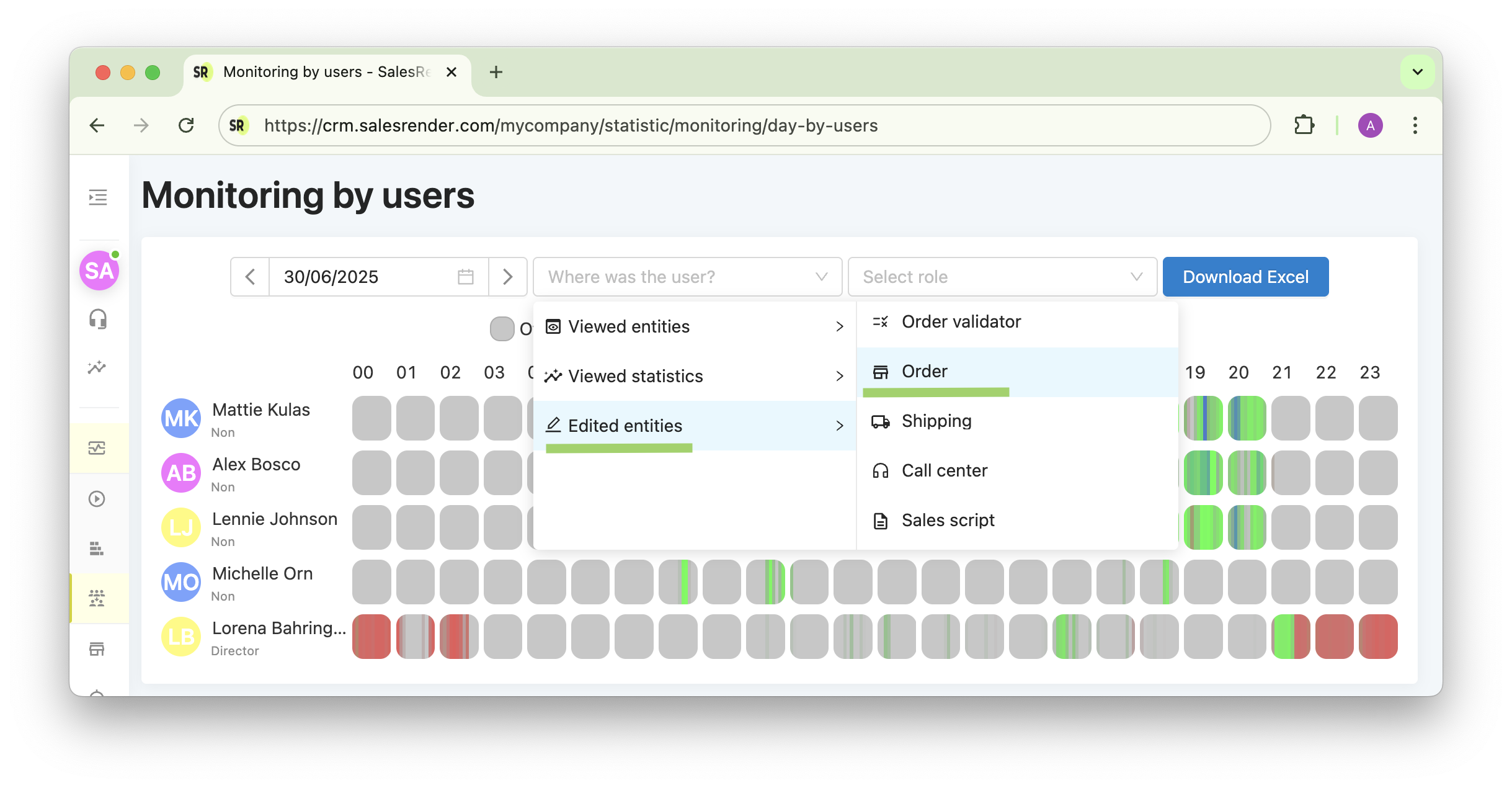Go to next day arrow

coord(507,277)
